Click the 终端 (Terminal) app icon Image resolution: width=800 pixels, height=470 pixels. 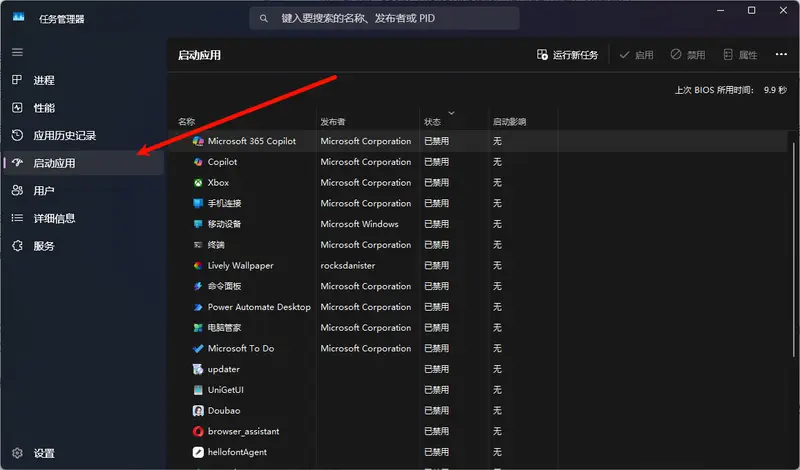(x=198, y=245)
